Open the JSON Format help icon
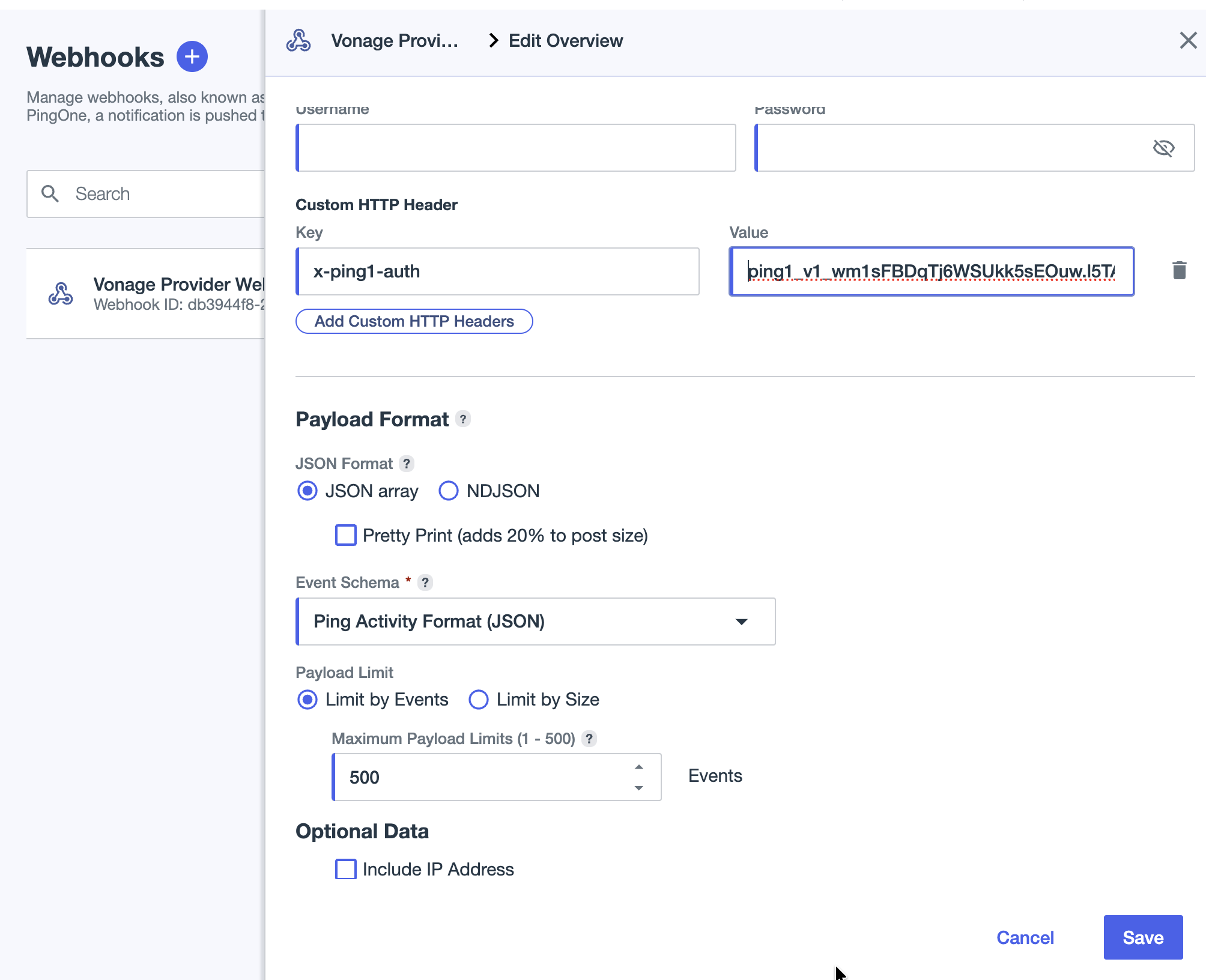The image size is (1206, 980). click(407, 464)
